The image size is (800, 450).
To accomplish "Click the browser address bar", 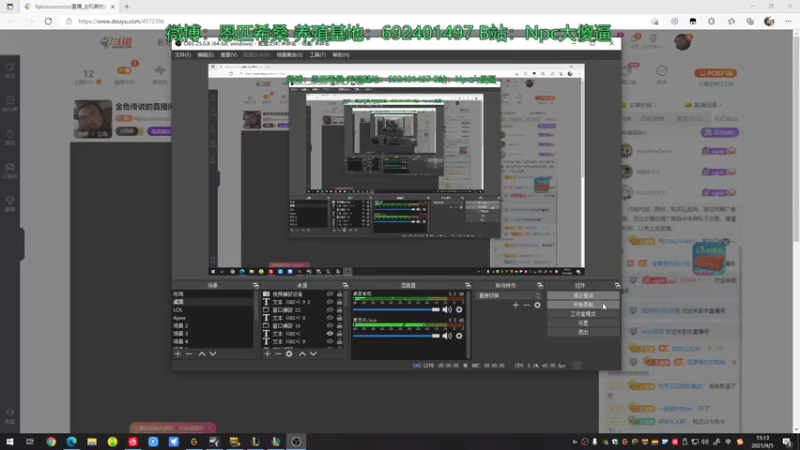I will click(357, 21).
